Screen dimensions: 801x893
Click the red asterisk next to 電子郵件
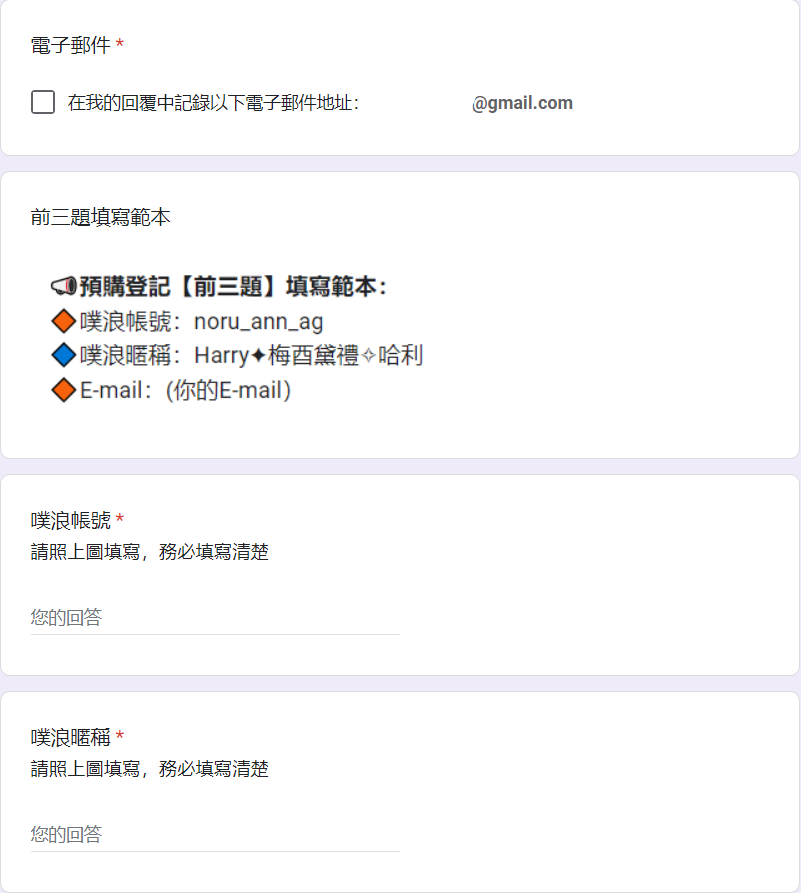pyautogui.click(x=120, y=43)
